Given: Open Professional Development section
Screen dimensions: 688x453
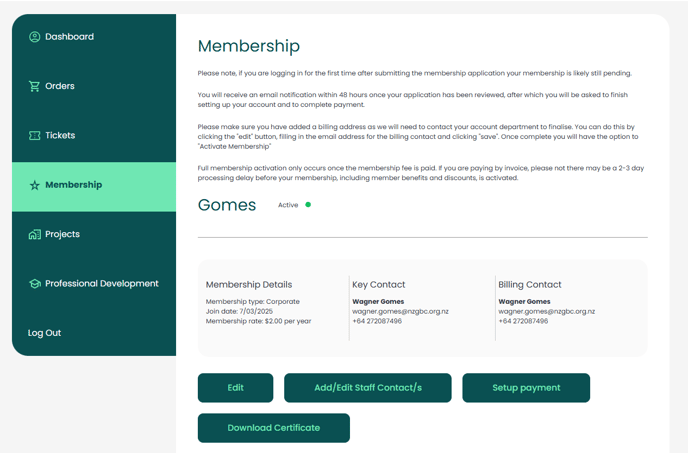Looking at the screenshot, I should [x=101, y=284].
